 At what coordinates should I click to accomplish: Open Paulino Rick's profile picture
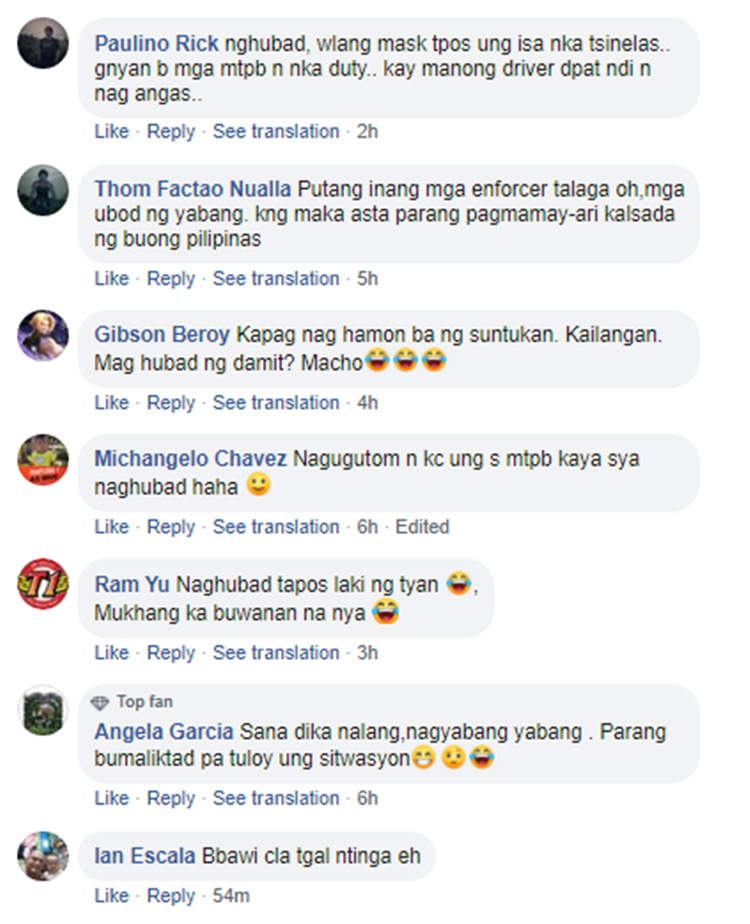tap(43, 43)
